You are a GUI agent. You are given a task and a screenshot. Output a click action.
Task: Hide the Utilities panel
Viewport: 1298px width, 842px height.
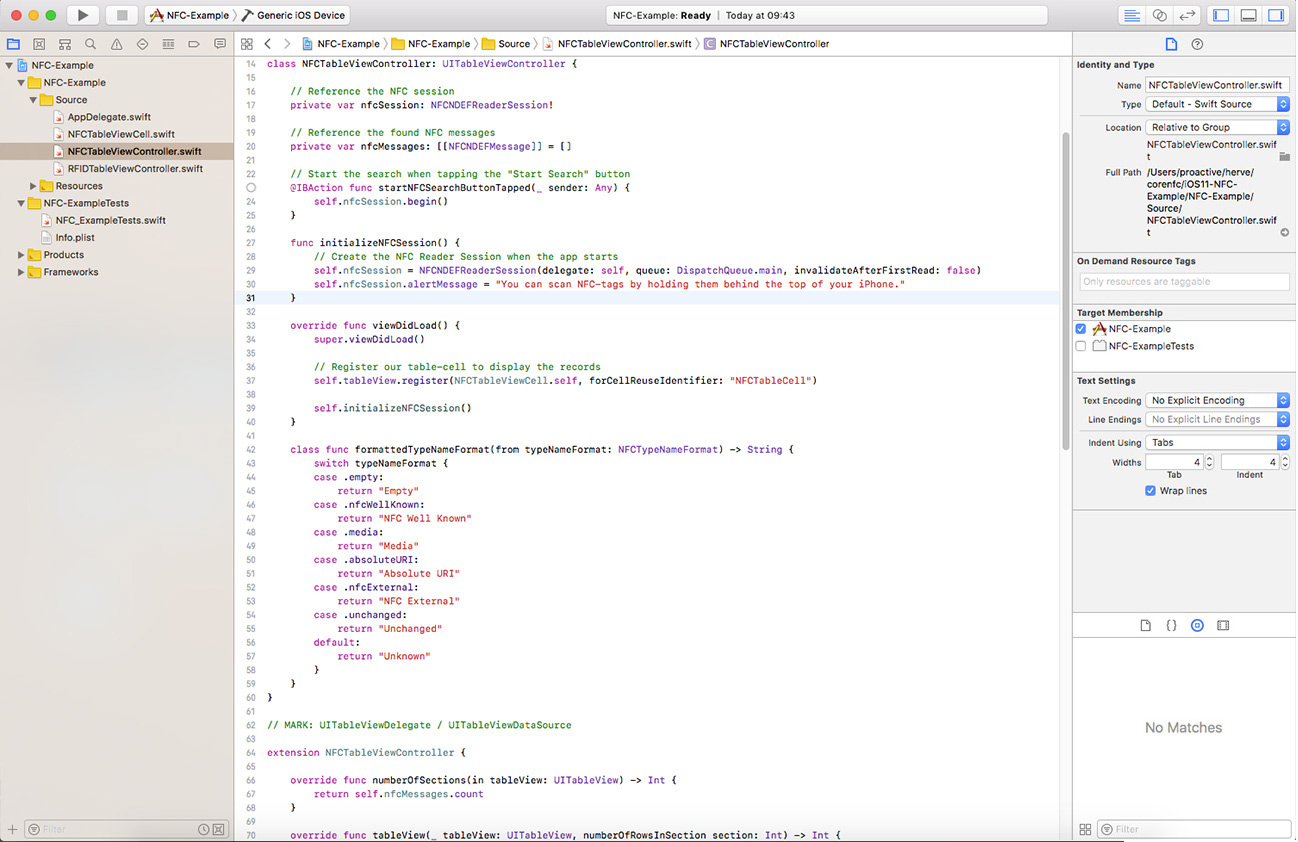[1275, 15]
